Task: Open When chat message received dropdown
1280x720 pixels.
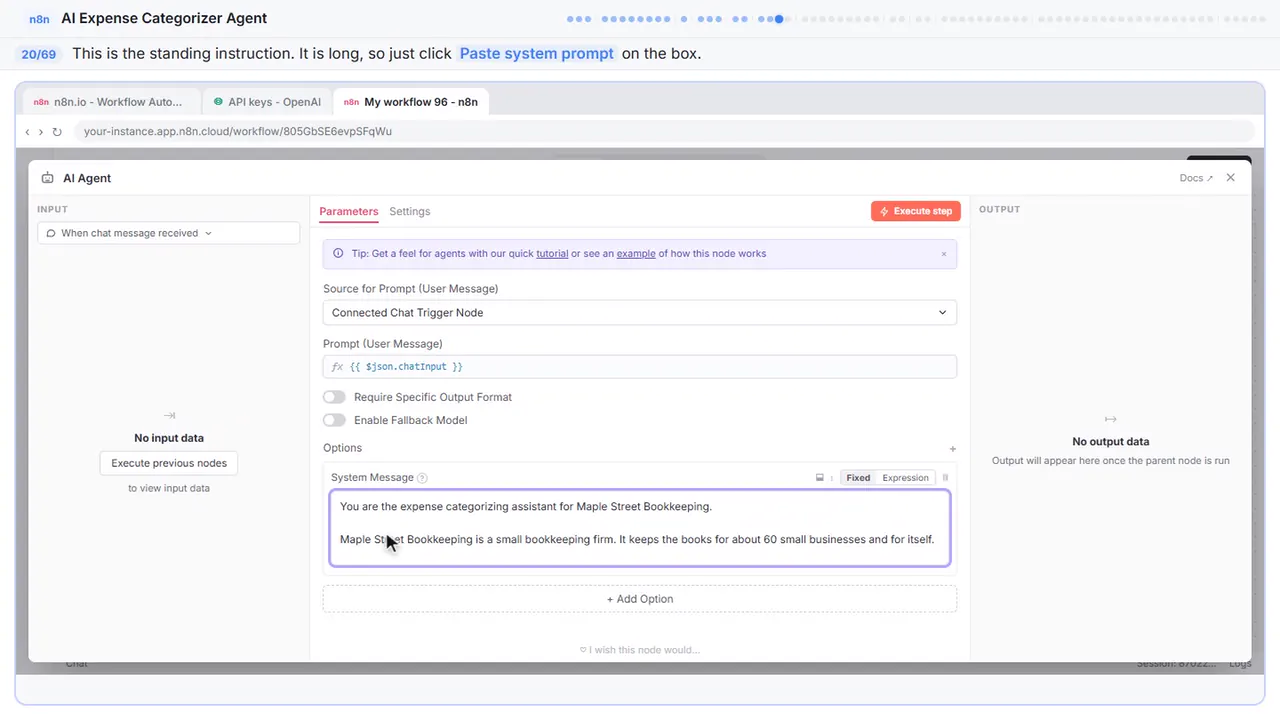Action: (x=169, y=233)
